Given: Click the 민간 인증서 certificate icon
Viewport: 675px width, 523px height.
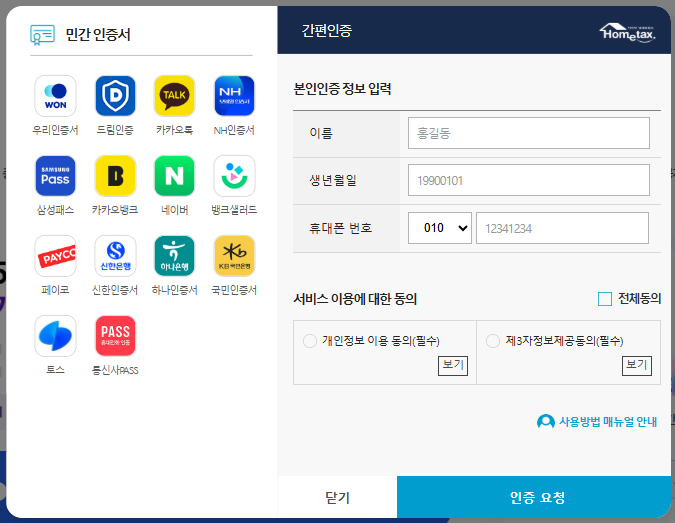Looking at the screenshot, I should 42,35.
